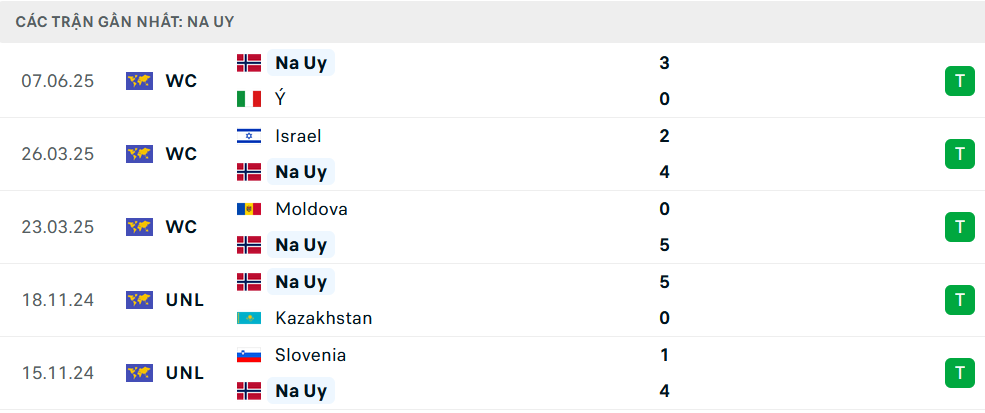Click the green T badge for Slovenia match

(x=959, y=373)
